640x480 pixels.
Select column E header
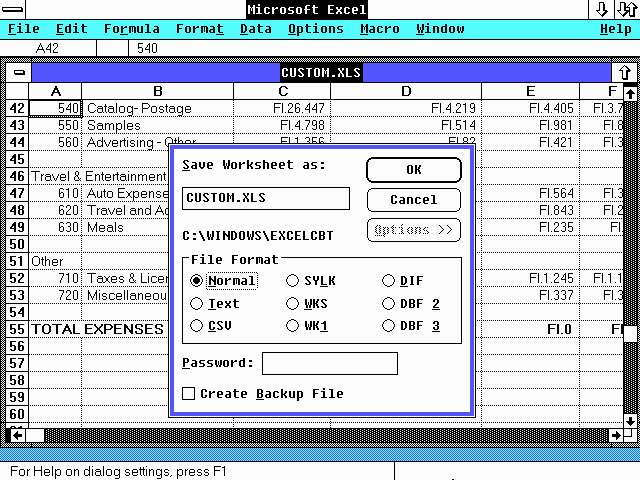531,91
